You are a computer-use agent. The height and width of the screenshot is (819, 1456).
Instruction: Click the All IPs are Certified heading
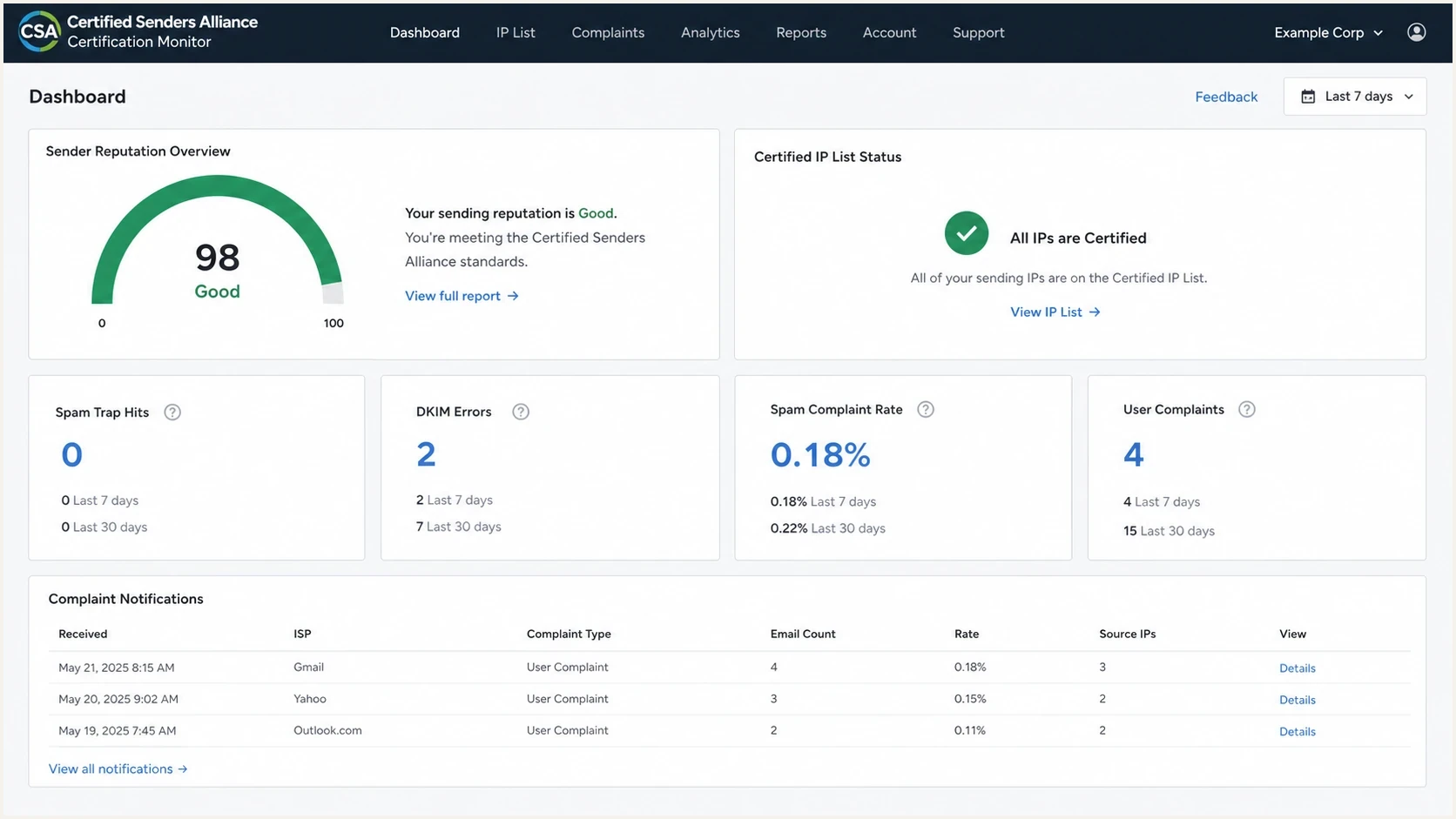tap(1078, 238)
